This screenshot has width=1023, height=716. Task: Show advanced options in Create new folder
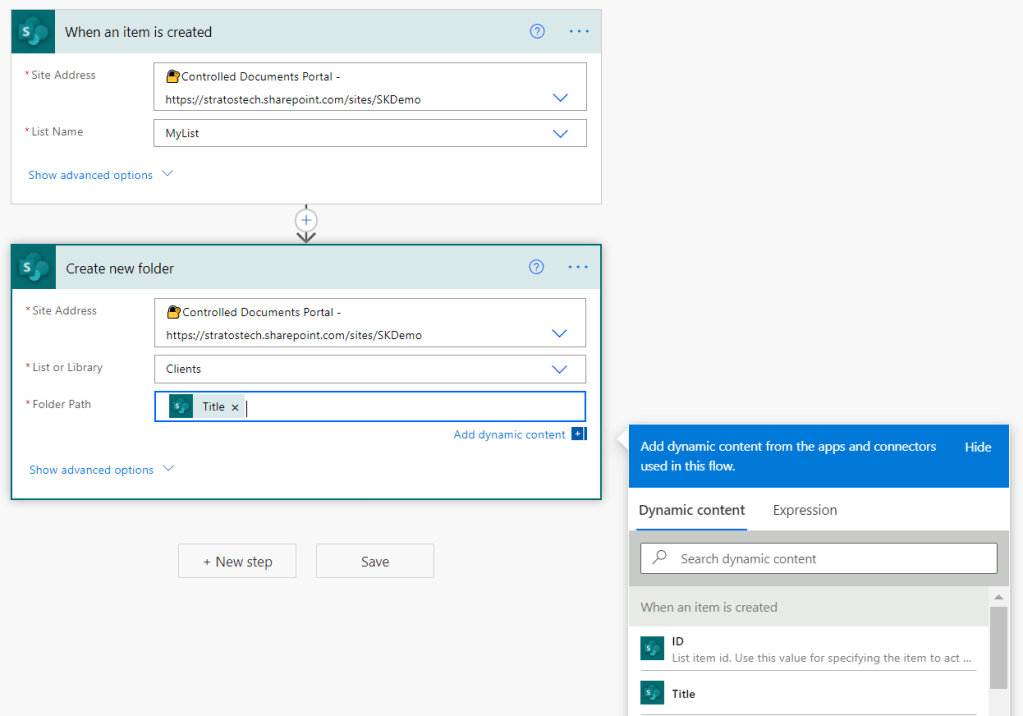pos(101,470)
